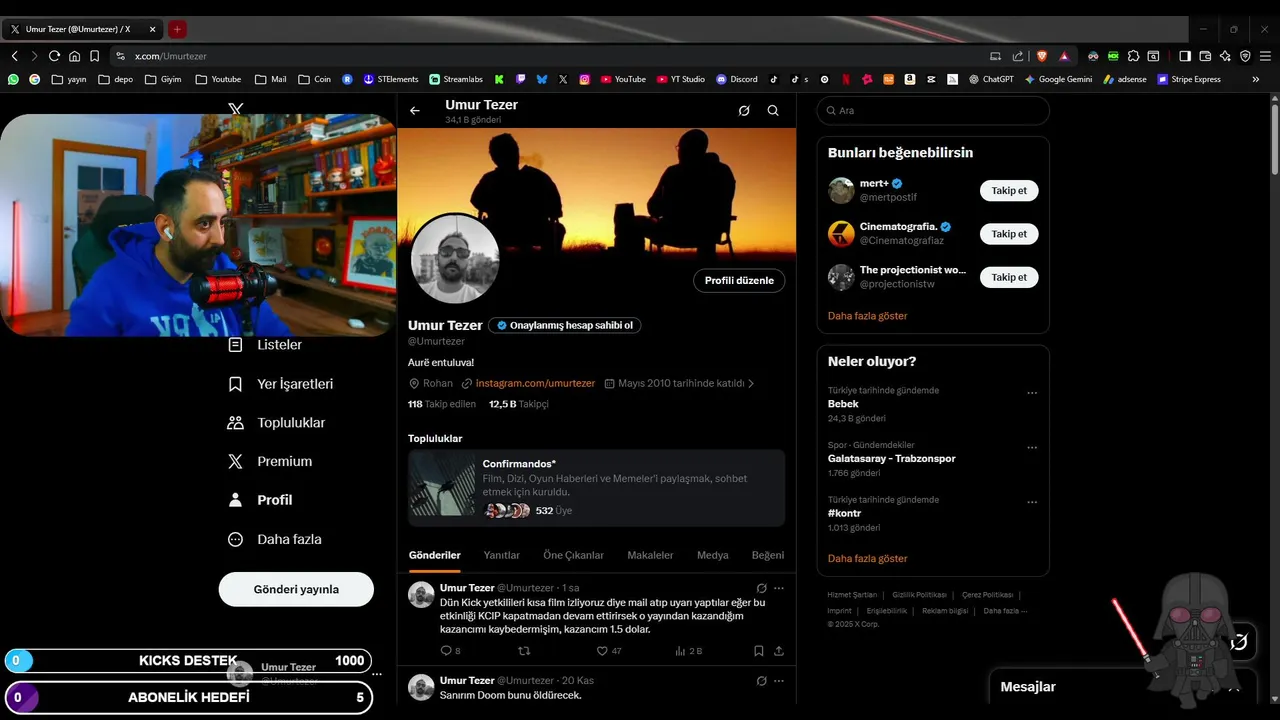Follow Cinematografia. with Takip et
This screenshot has height=720, width=1280.
pos(1009,234)
